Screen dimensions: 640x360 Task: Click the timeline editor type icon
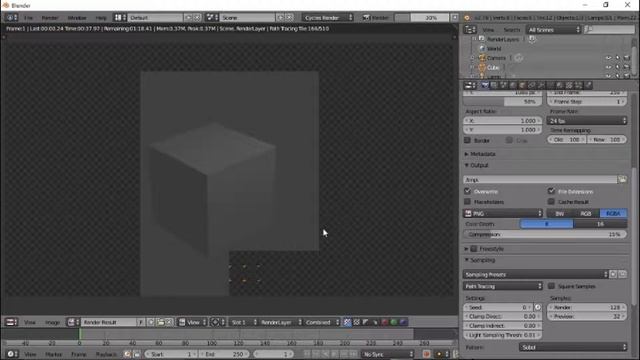point(11,354)
